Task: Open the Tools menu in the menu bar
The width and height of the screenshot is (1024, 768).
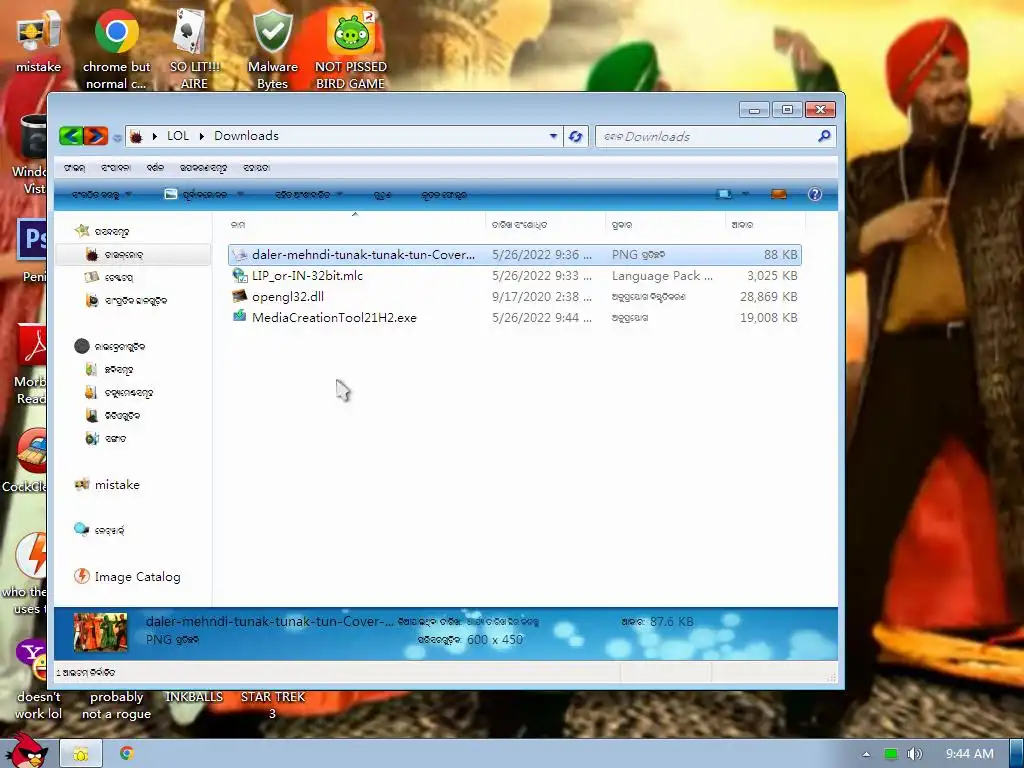Action: click(x=203, y=168)
